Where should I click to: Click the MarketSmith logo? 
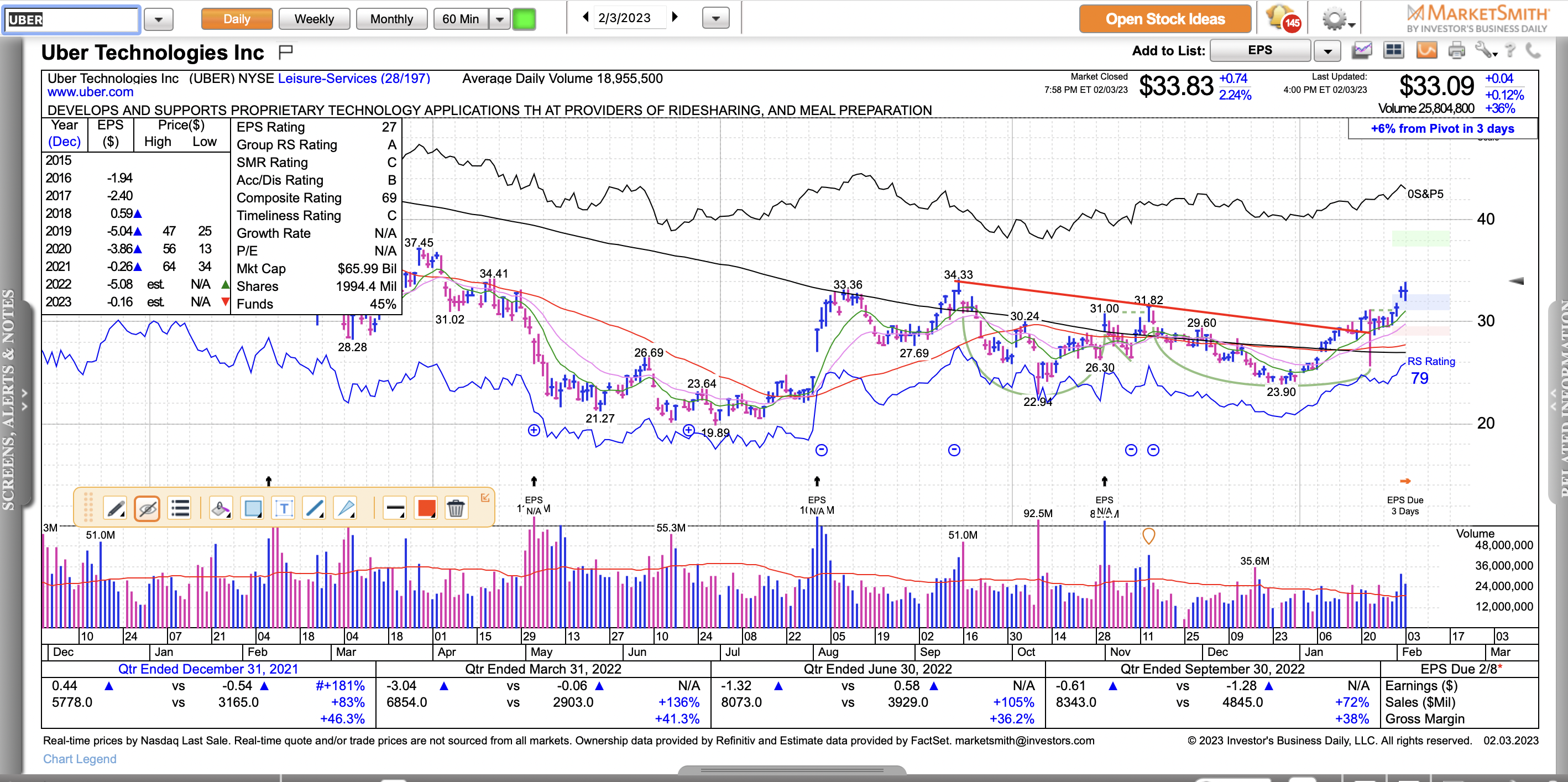pyautogui.click(x=1477, y=18)
